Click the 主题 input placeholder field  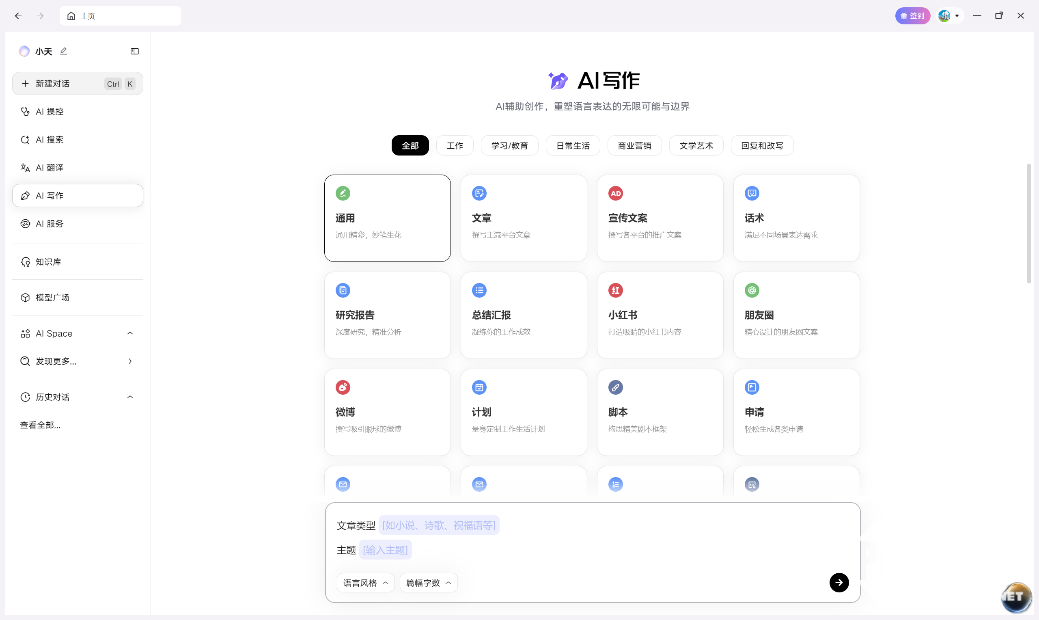tap(386, 550)
